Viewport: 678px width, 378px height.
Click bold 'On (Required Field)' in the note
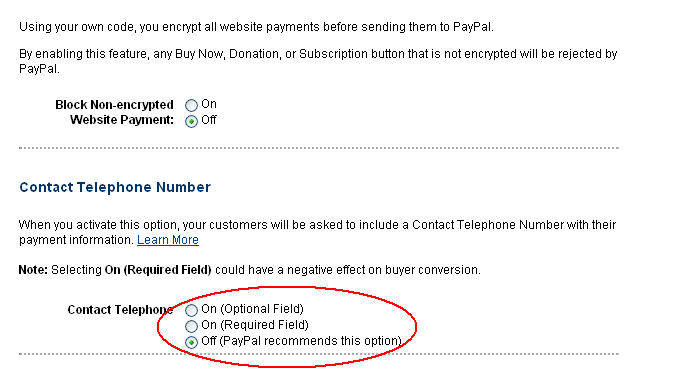158,270
